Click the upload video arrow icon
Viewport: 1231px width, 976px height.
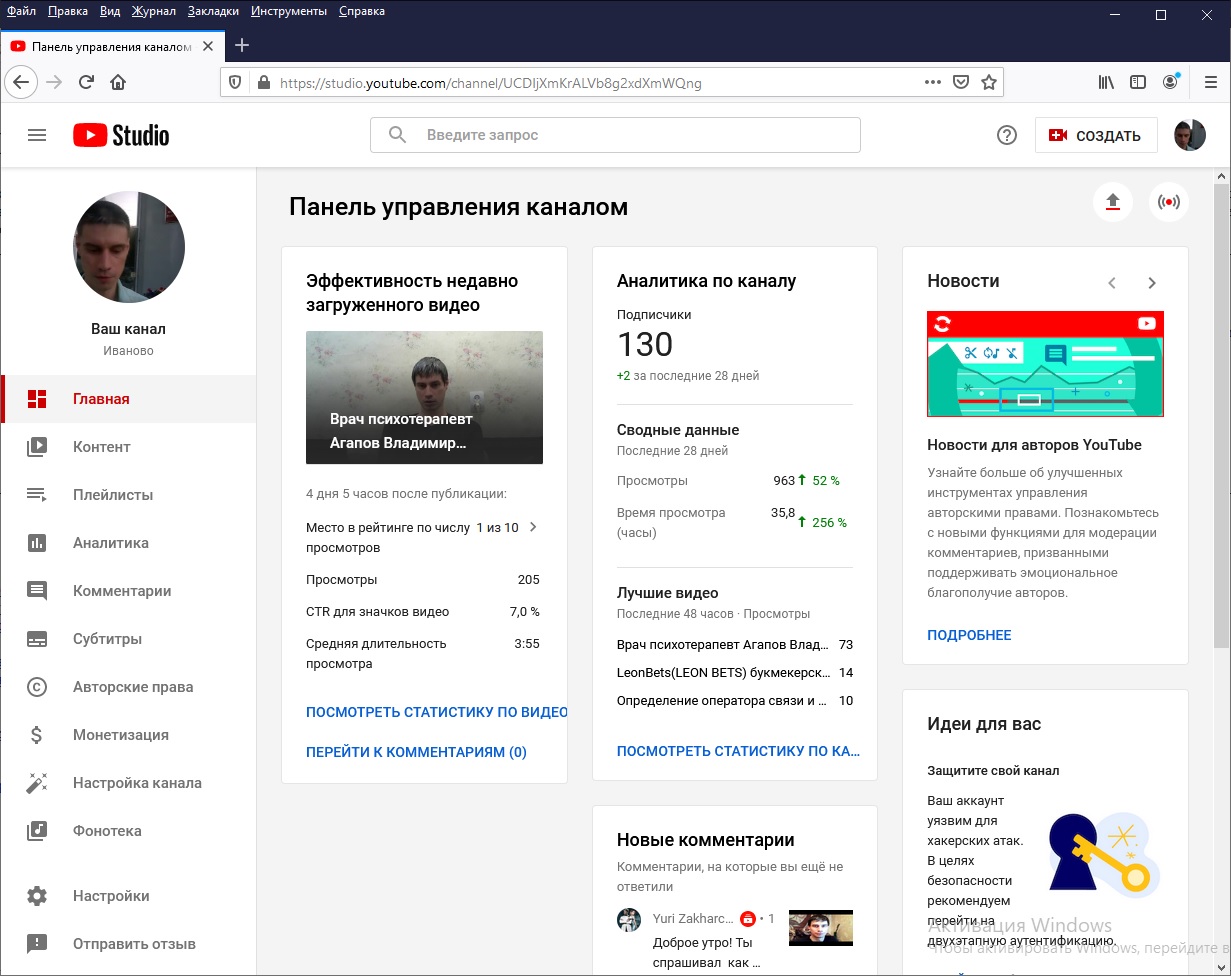click(x=1113, y=202)
